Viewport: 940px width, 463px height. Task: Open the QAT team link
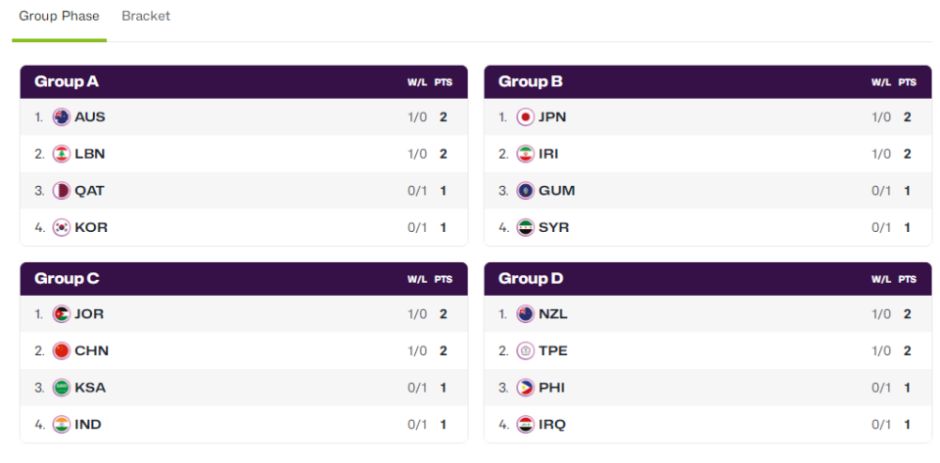click(x=89, y=191)
